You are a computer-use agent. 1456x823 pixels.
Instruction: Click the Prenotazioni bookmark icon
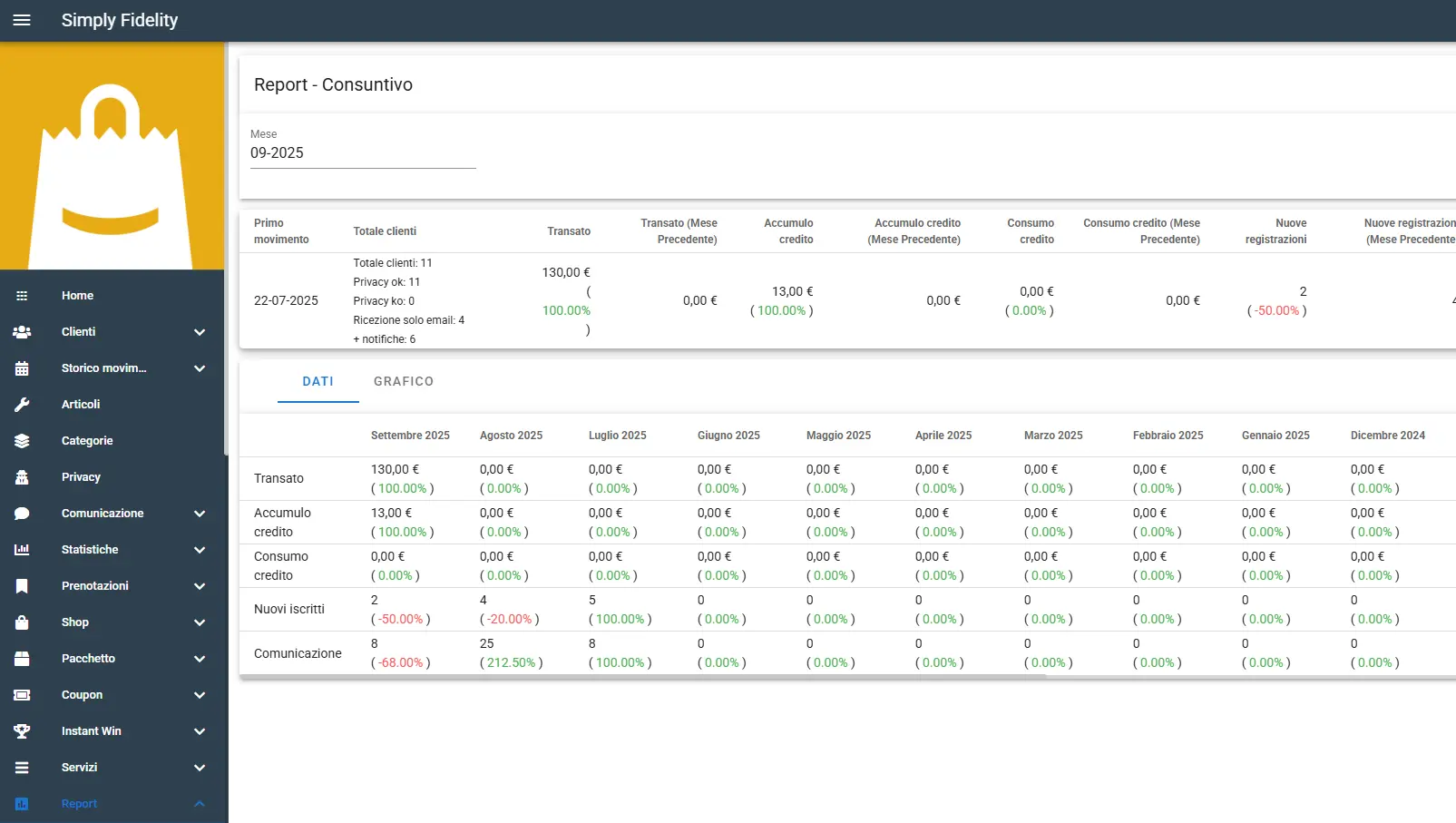22,586
